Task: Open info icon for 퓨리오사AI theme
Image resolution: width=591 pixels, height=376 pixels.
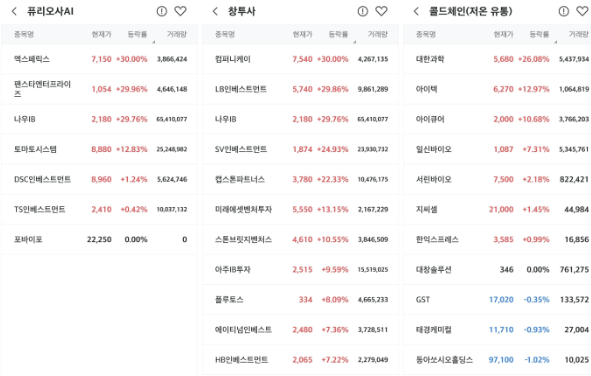Action: click(x=162, y=11)
